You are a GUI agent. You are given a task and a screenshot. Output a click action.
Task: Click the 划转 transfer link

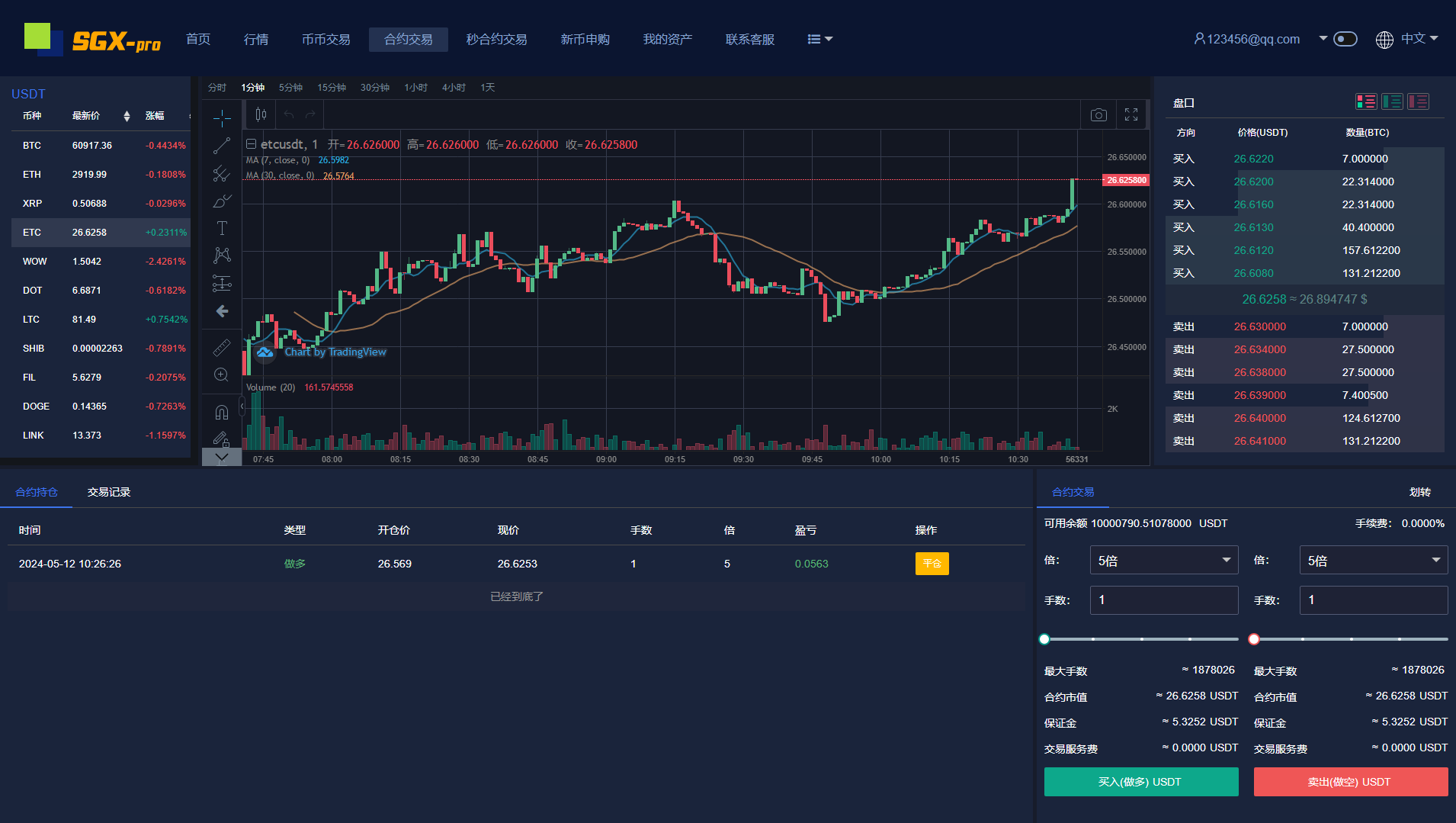(1420, 492)
